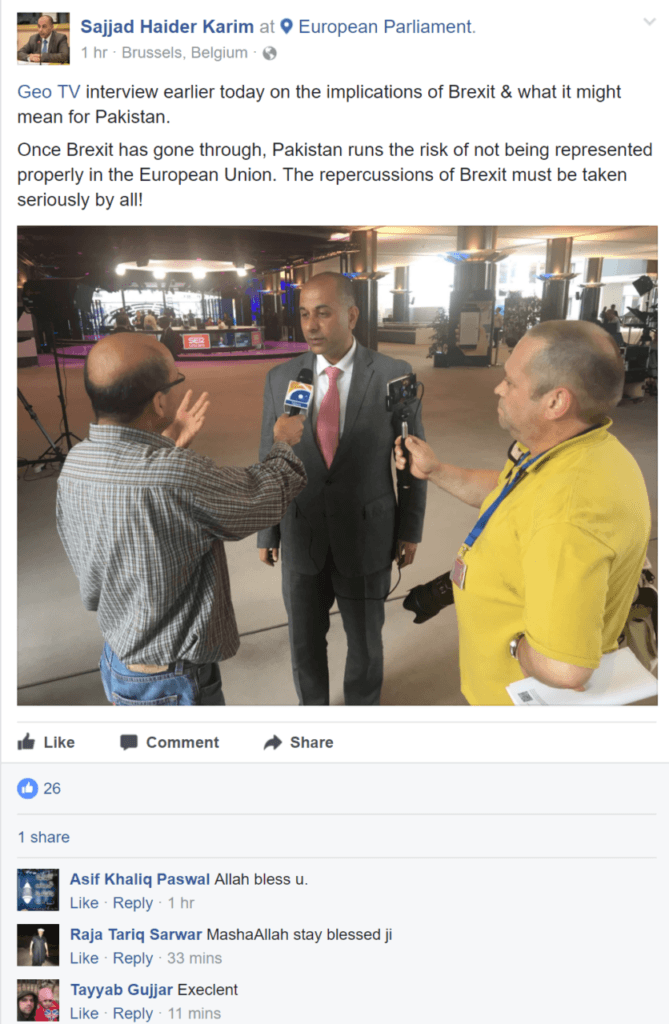Screen dimensions: 669x1024
Task: Click the thumbs-up Like icon under the photo
Action: [26, 742]
